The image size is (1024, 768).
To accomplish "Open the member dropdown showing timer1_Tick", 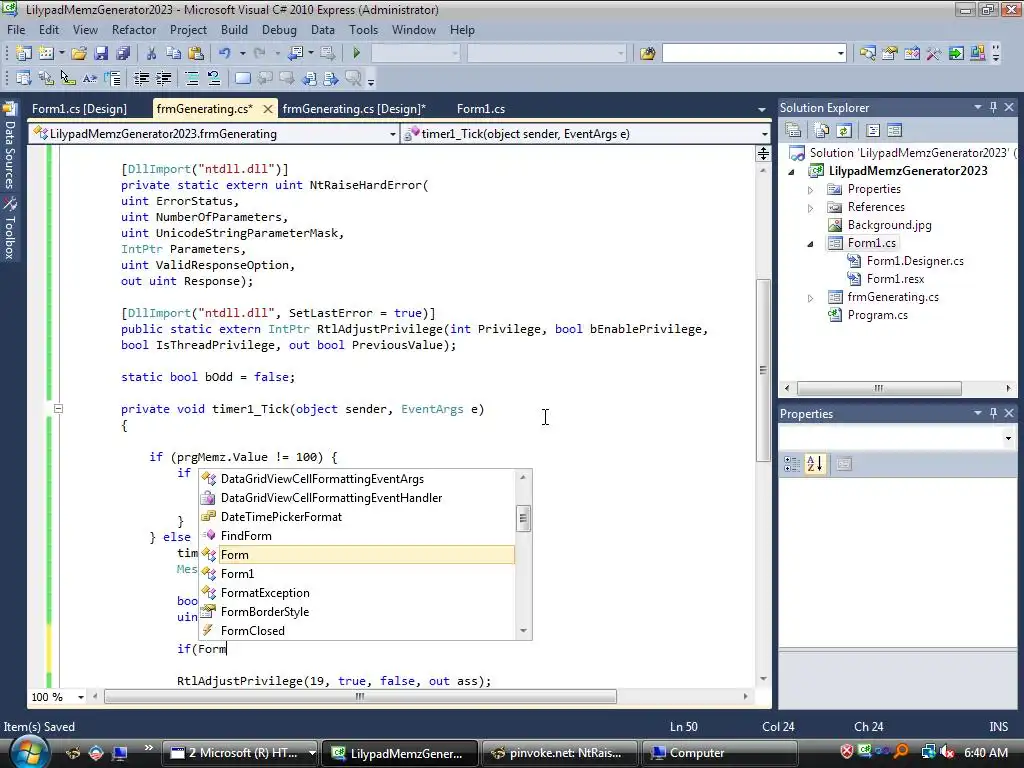I will 764,134.
